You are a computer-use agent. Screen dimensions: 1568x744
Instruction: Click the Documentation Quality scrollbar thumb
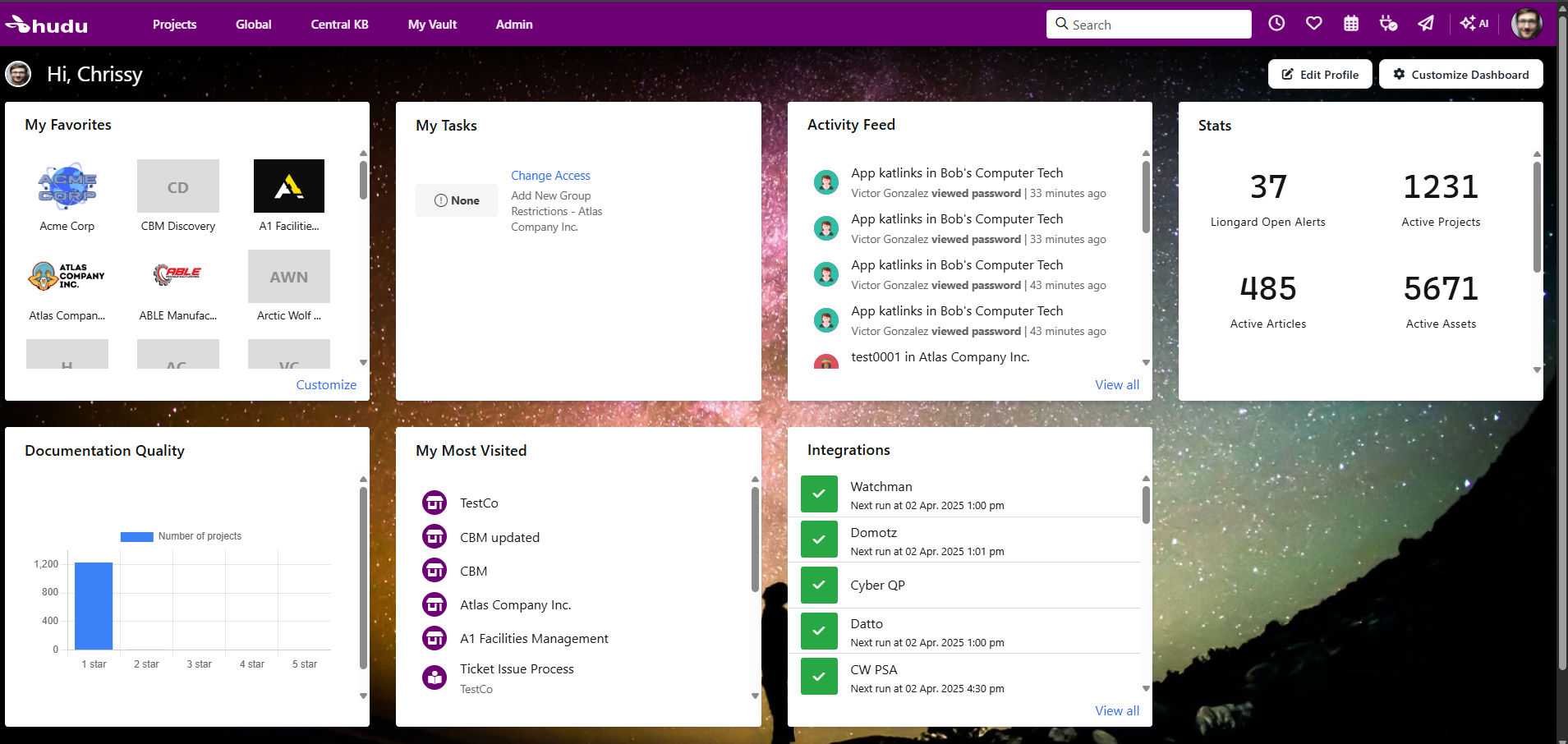pyautogui.click(x=363, y=578)
